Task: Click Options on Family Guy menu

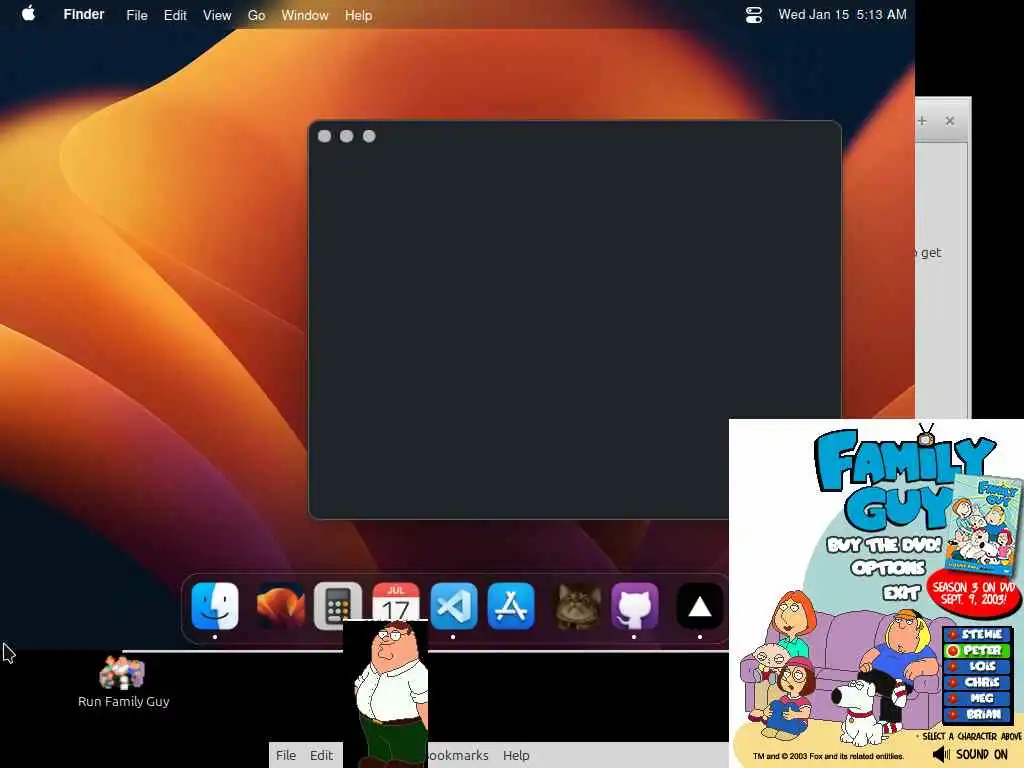Action: (x=888, y=568)
